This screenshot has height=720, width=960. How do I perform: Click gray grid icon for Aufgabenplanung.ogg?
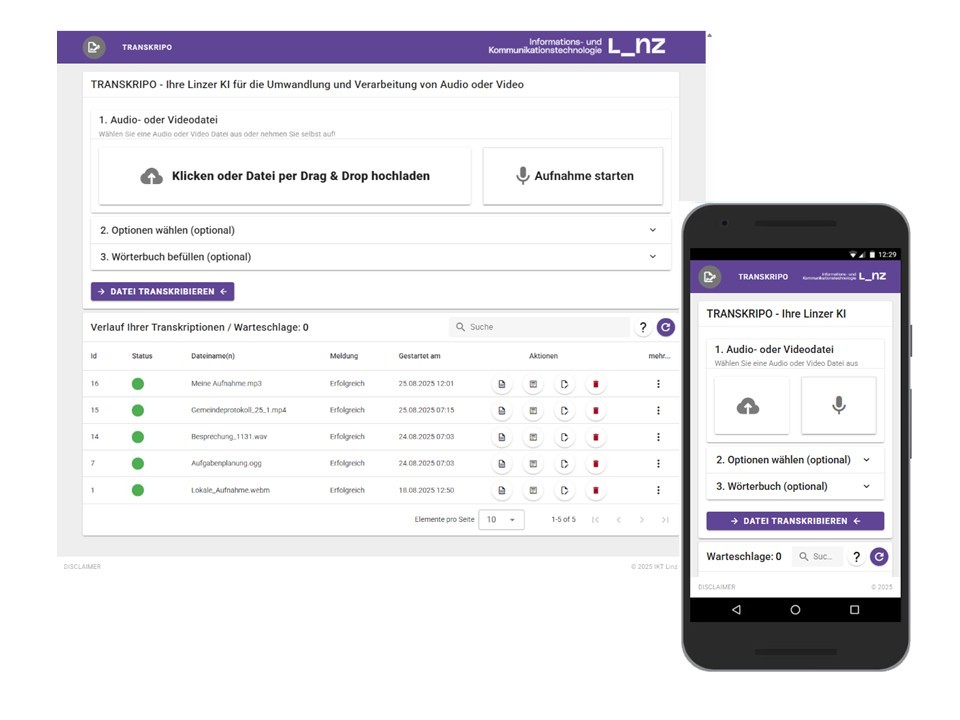(533, 463)
